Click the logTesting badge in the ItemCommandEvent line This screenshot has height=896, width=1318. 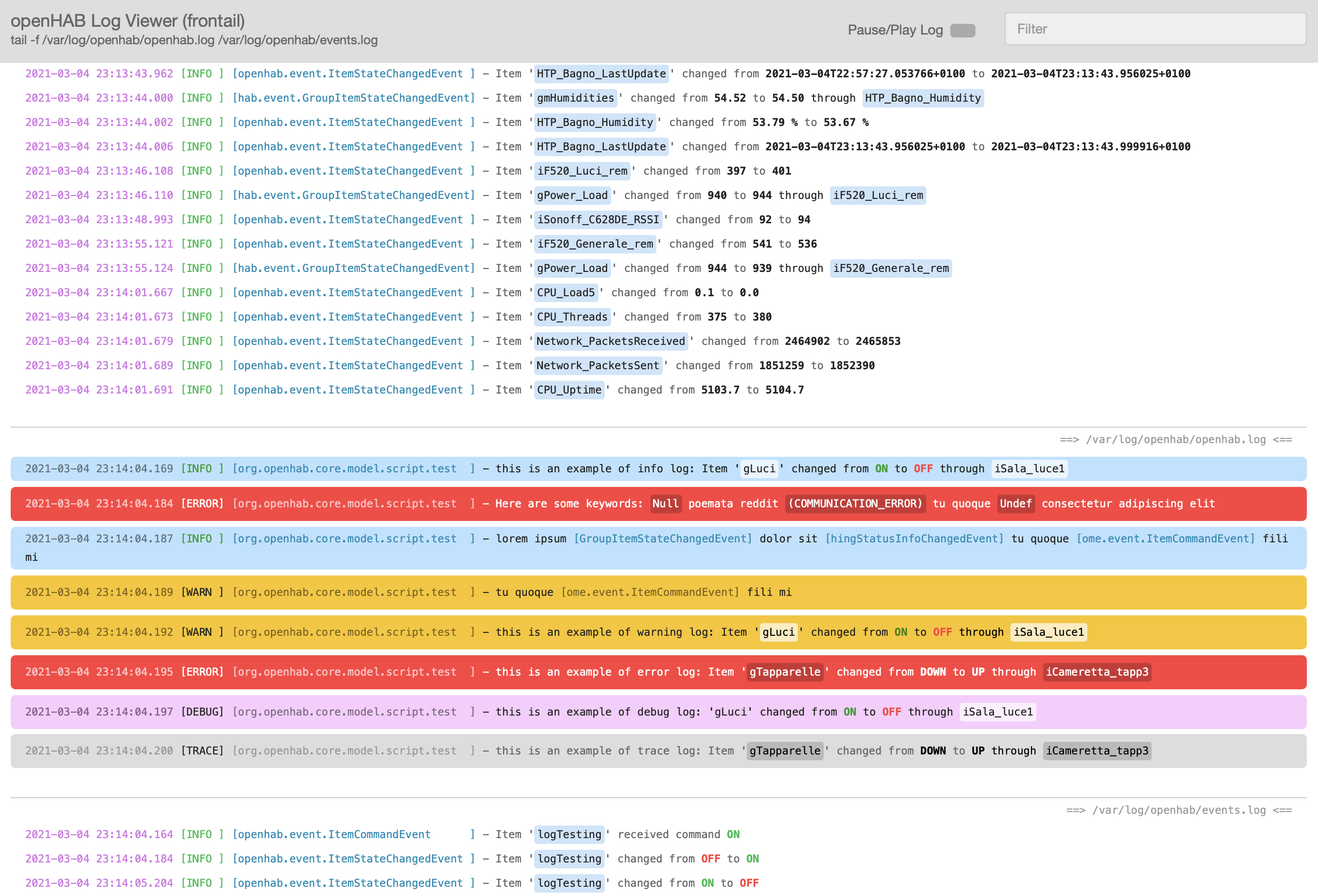tap(569, 834)
